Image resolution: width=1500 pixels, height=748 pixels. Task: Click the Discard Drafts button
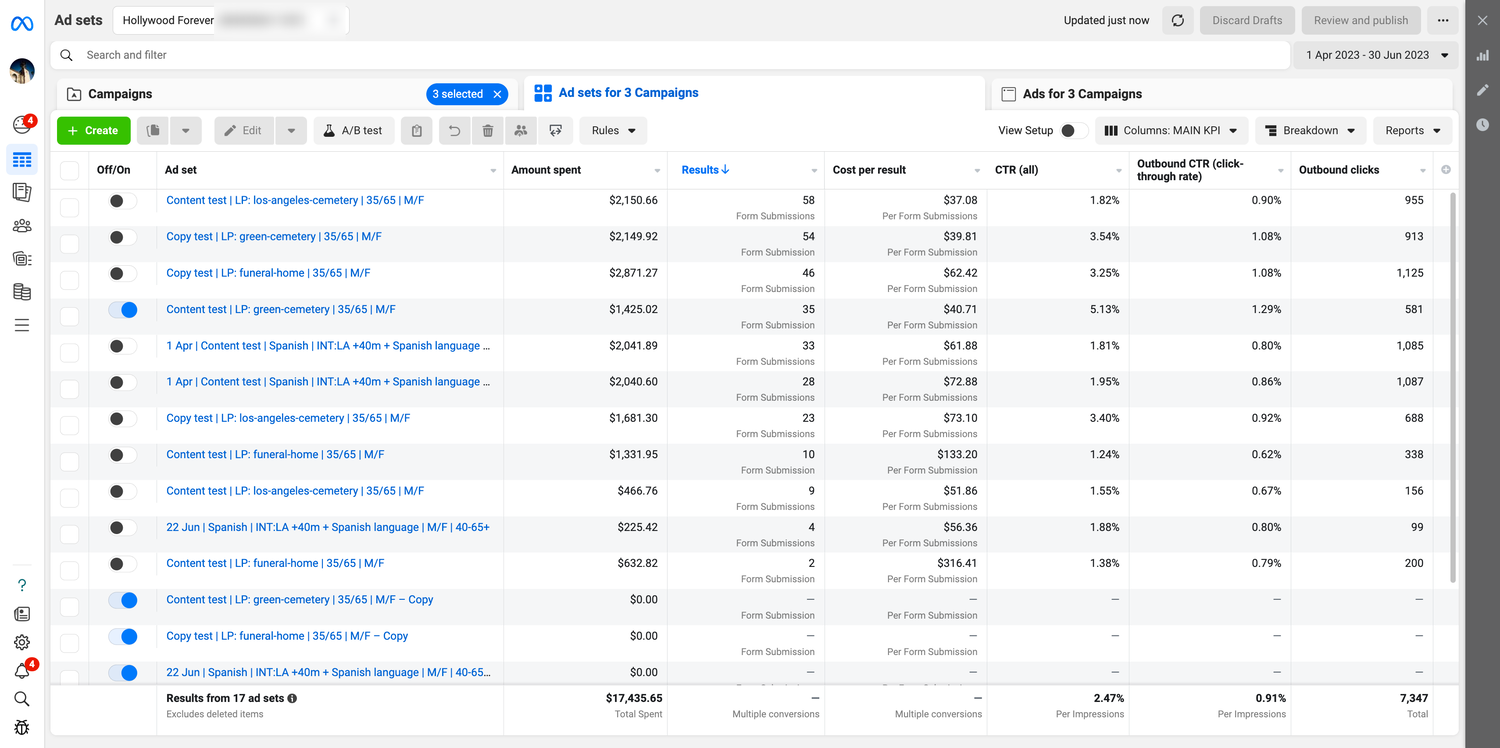click(x=1247, y=20)
